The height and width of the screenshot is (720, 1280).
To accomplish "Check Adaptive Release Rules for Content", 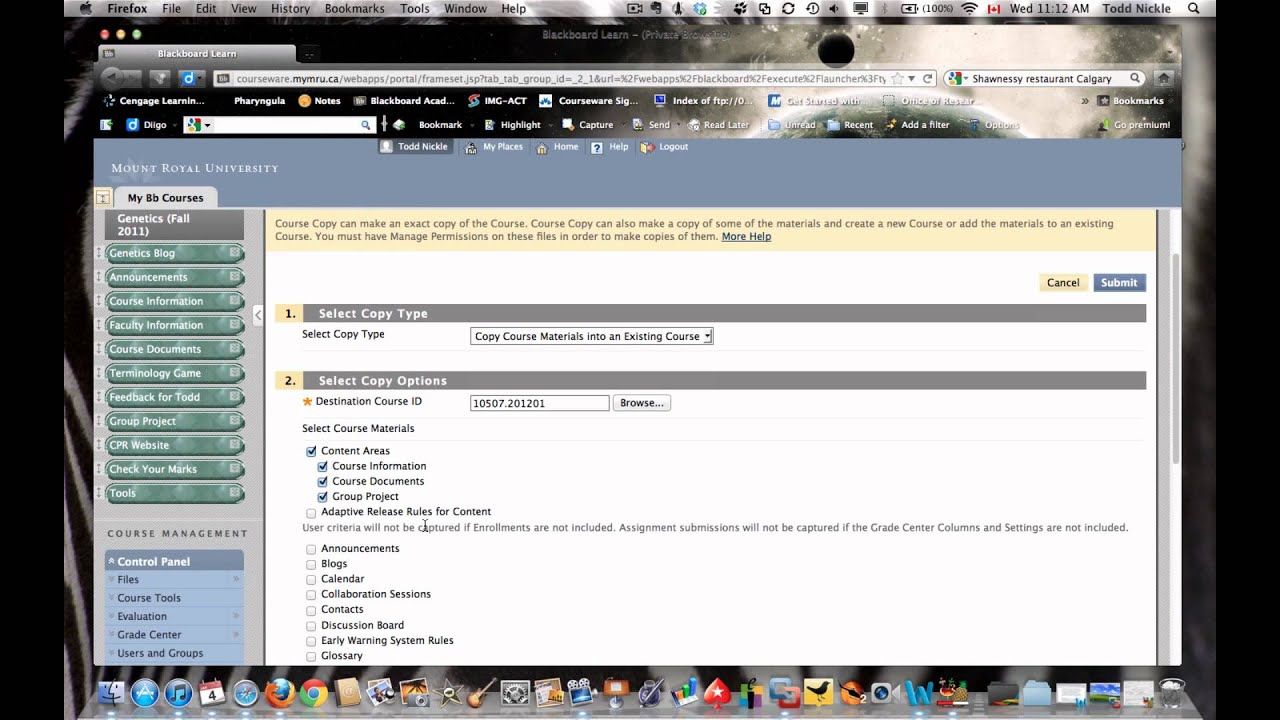I will click(x=311, y=512).
